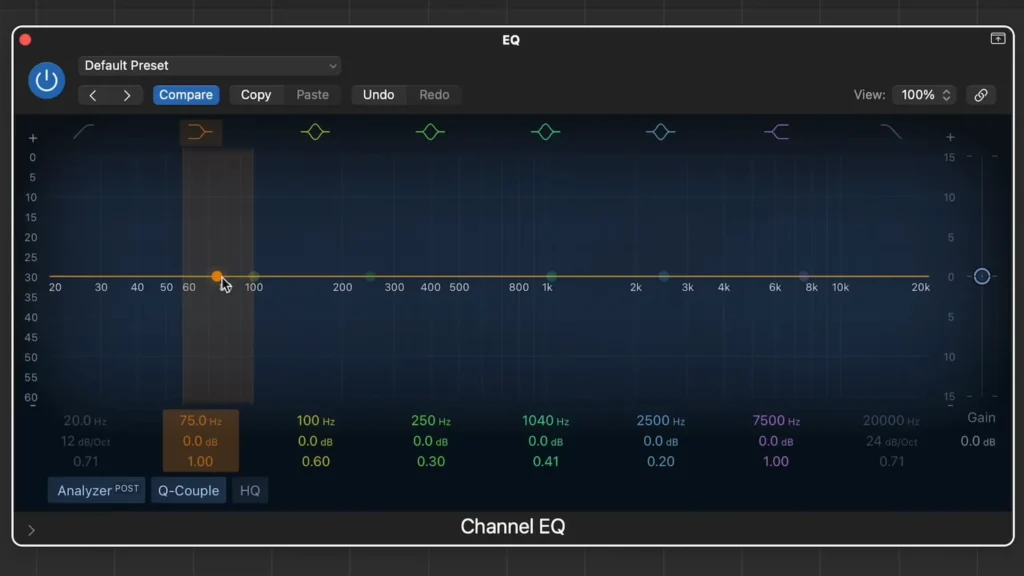Toggle the green bell band at 250 Hz

click(x=430, y=132)
